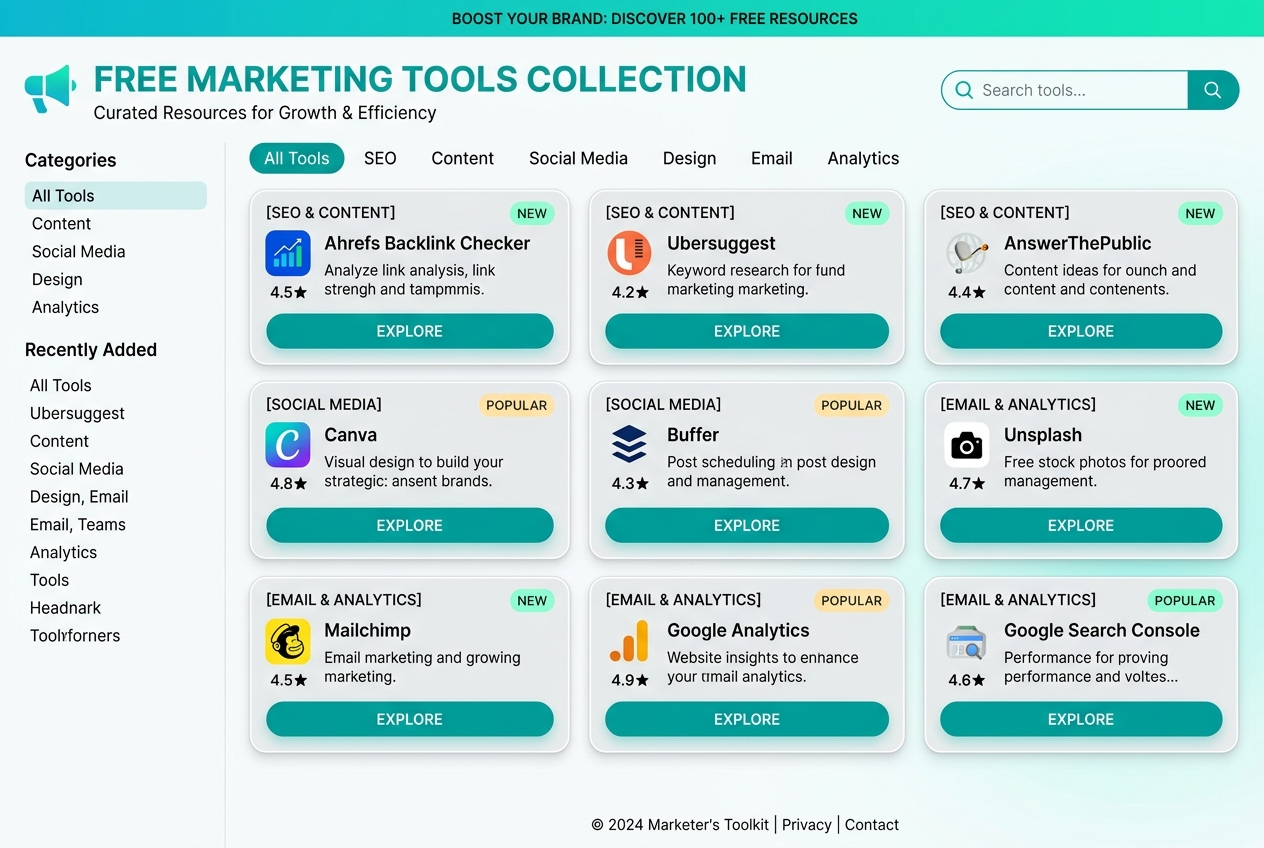Click the Ahrefs Backlink Checker icon
The height and width of the screenshot is (848, 1264).
288,253
